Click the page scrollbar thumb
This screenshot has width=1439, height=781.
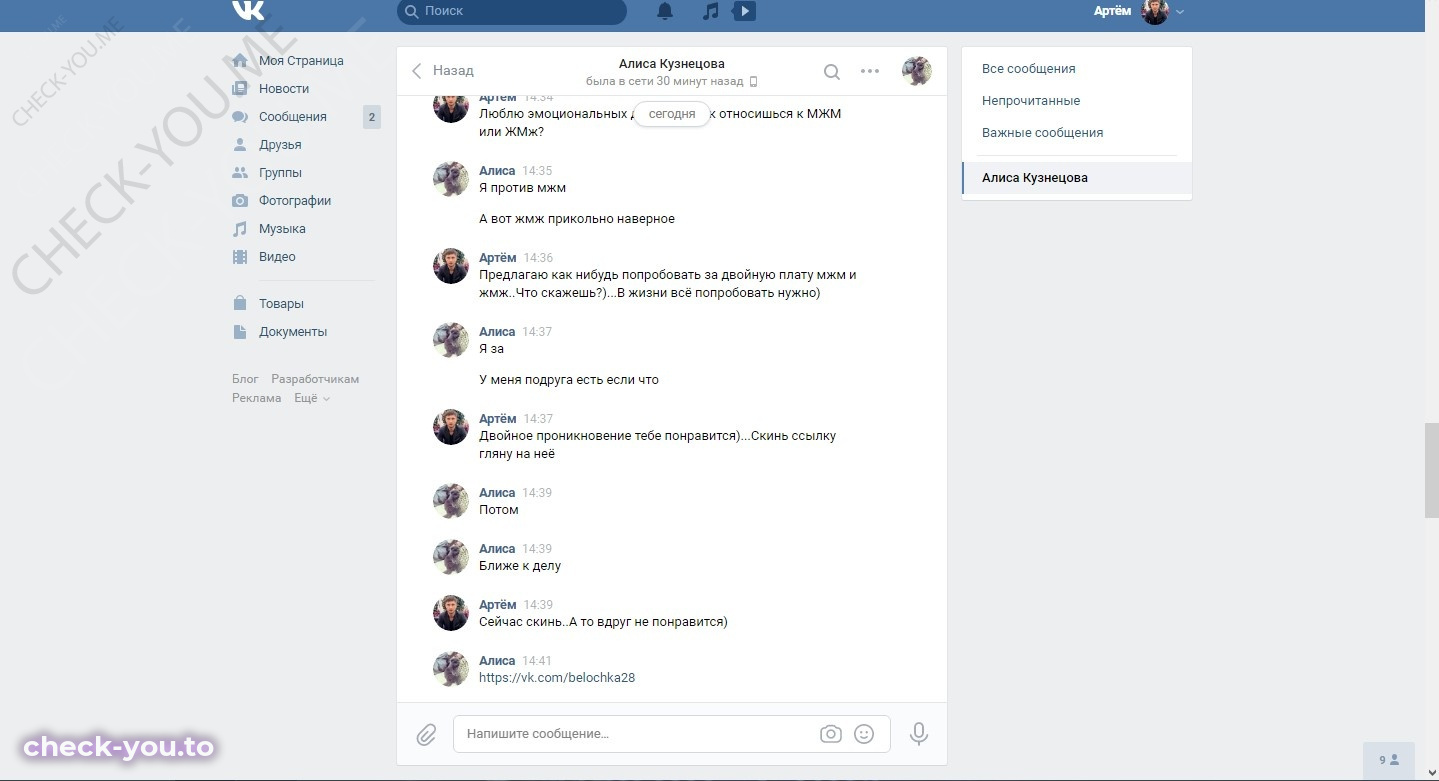(x=1431, y=470)
